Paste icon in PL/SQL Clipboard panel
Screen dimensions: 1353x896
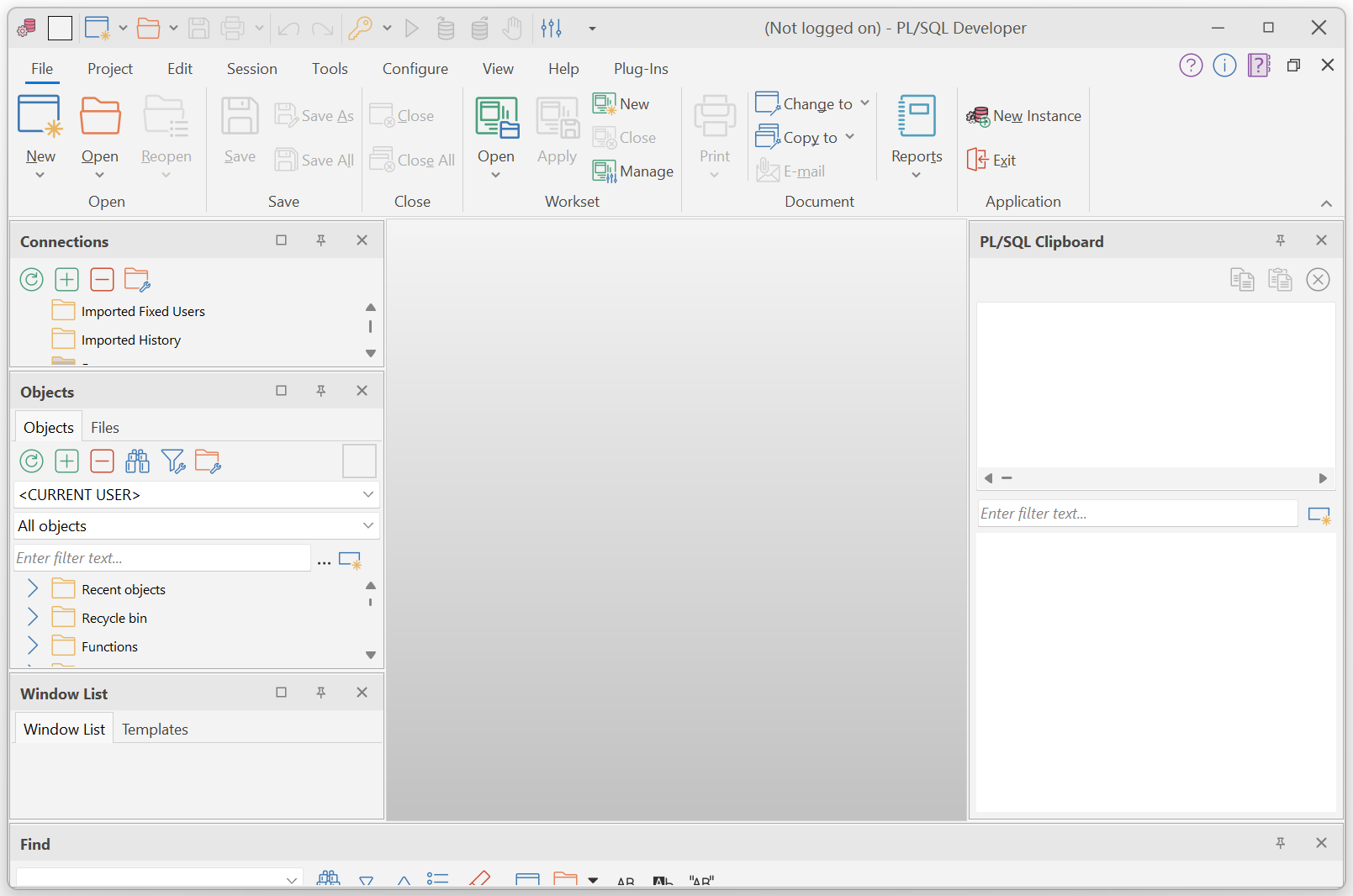(1280, 280)
